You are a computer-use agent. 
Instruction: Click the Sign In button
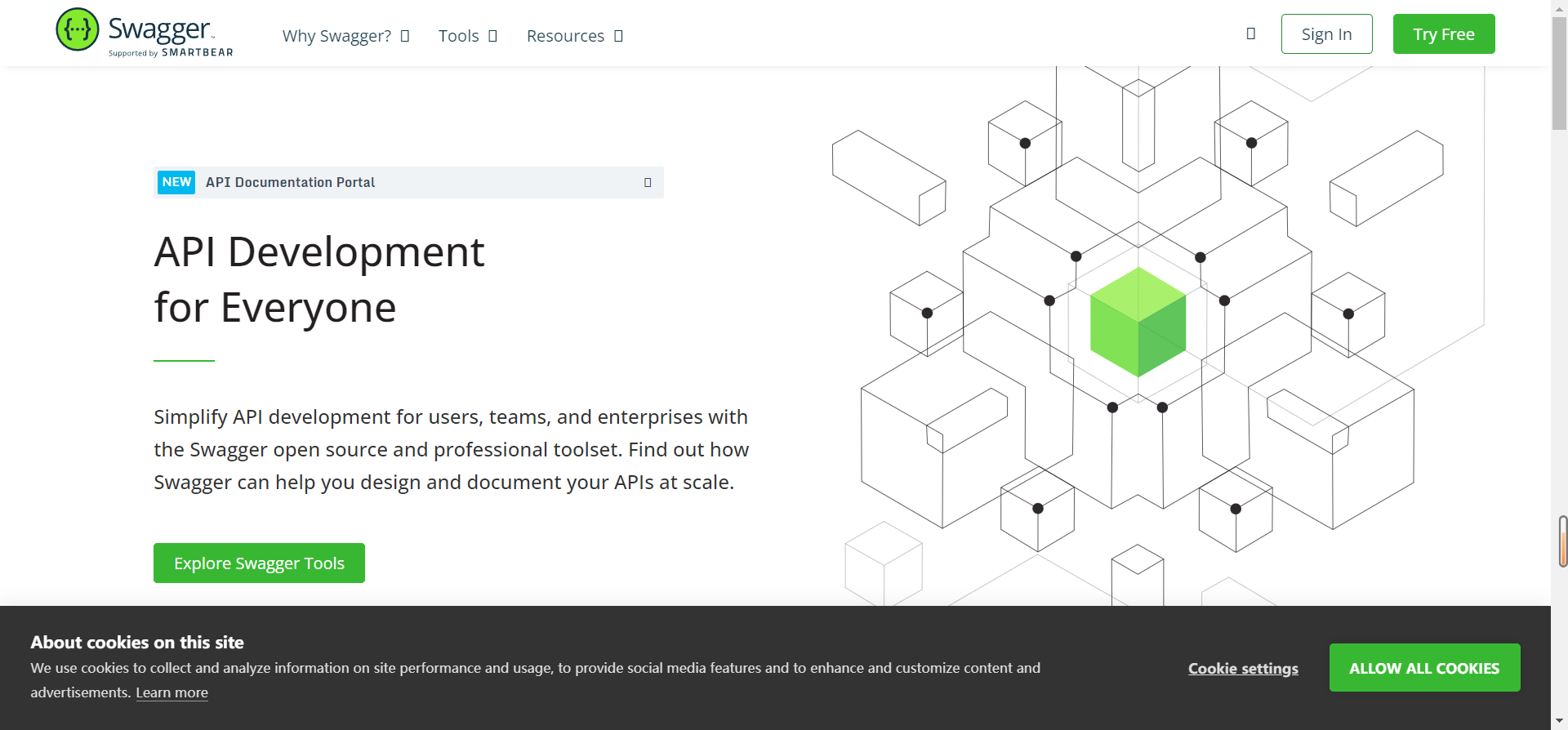[1326, 34]
